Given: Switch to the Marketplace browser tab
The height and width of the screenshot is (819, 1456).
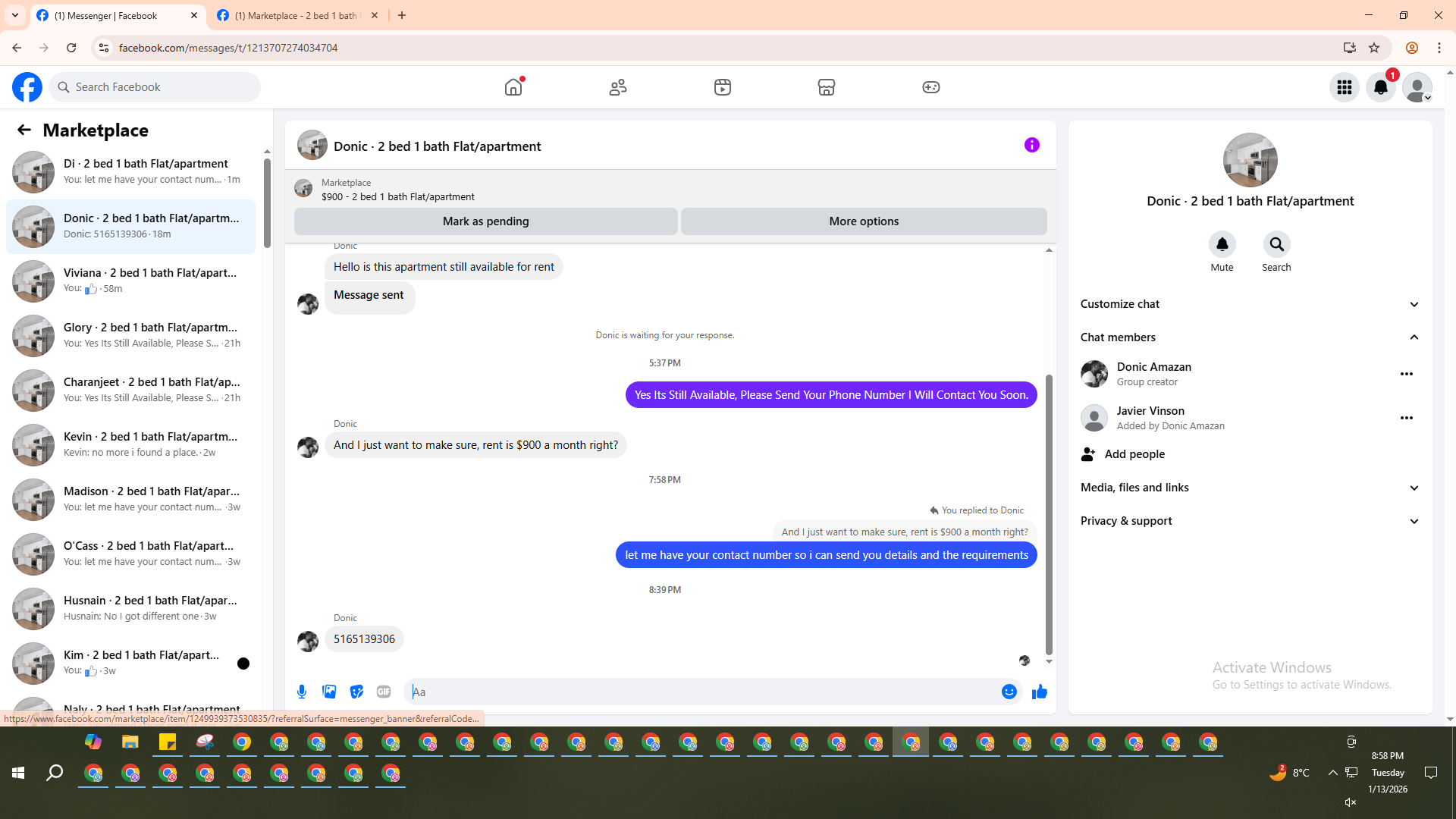Looking at the screenshot, I should coord(296,15).
